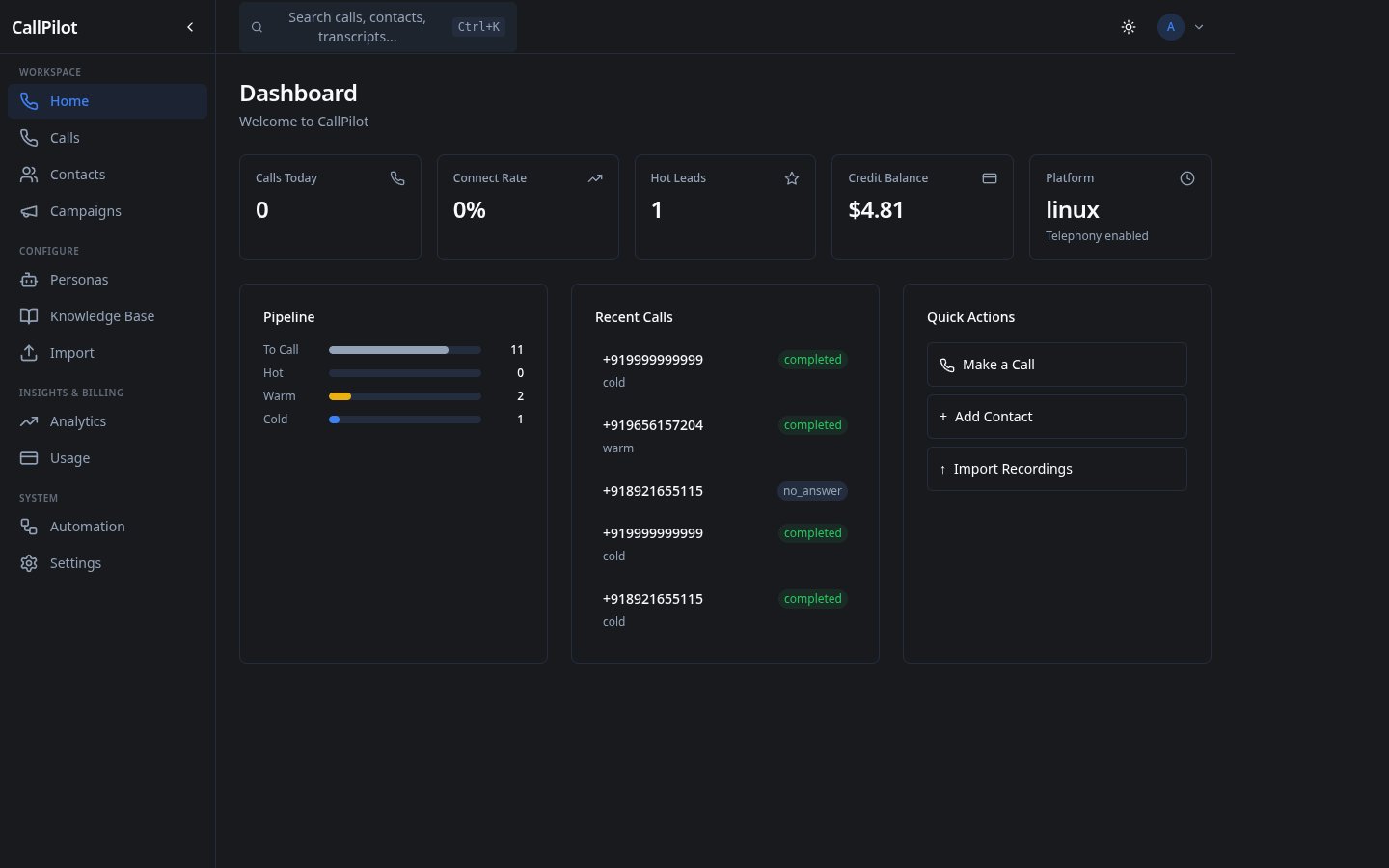Click the Import Recordings button
Screen dimensions: 1389x868
click(x=1057, y=469)
